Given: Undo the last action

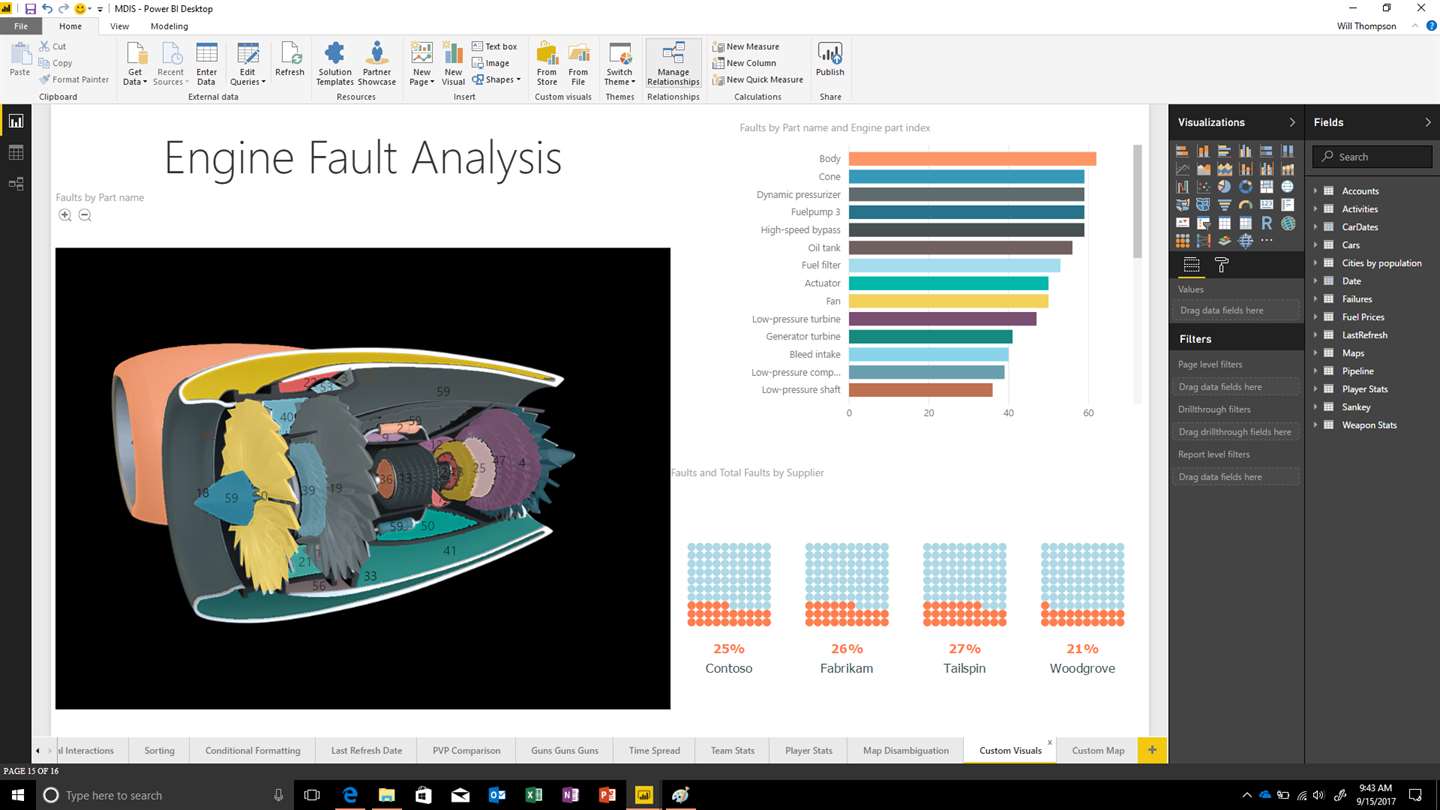Looking at the screenshot, I should [x=47, y=9].
